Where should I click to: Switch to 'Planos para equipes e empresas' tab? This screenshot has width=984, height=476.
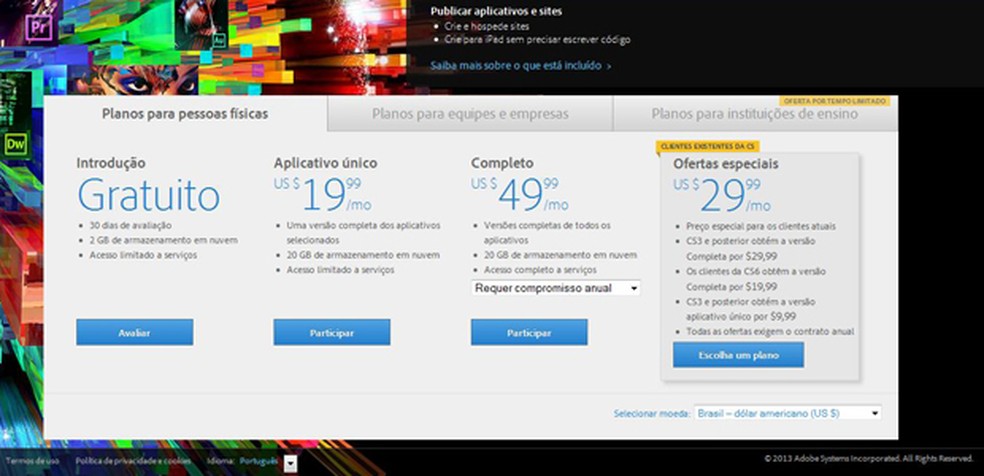470,114
